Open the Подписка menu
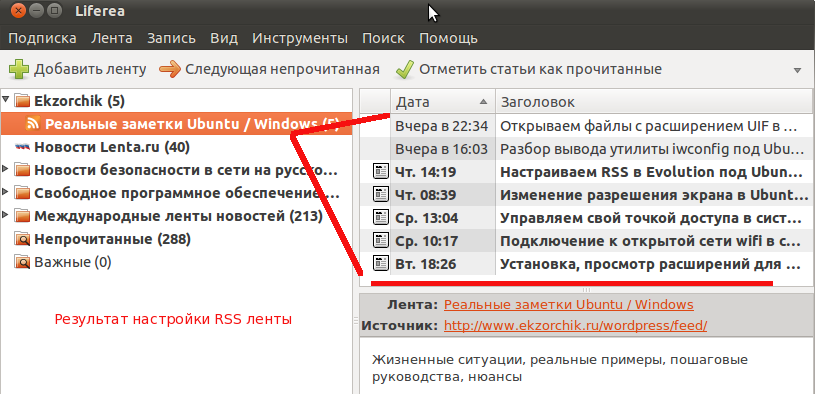815x394 pixels. [43, 38]
